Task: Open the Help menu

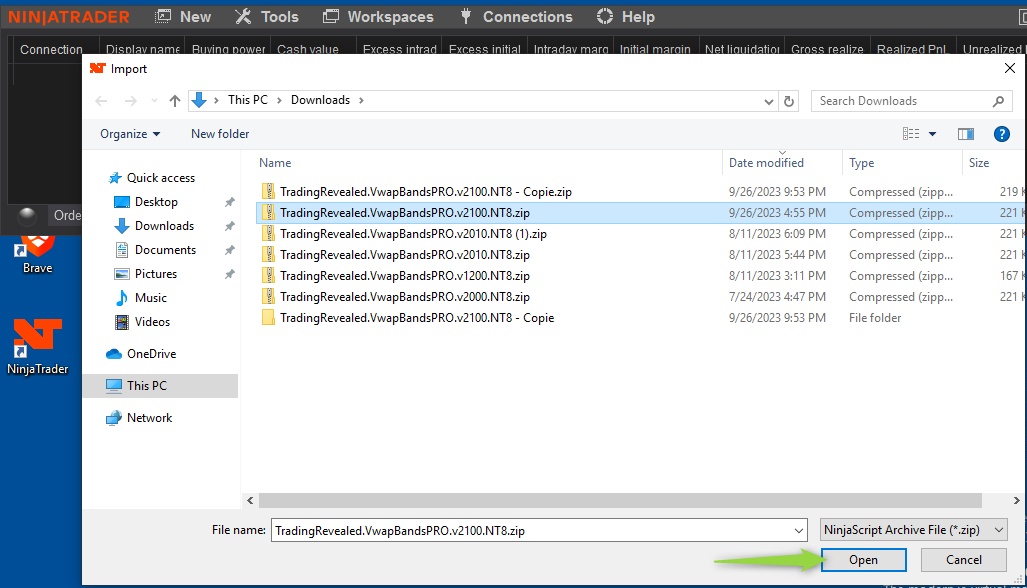Action: pos(626,16)
